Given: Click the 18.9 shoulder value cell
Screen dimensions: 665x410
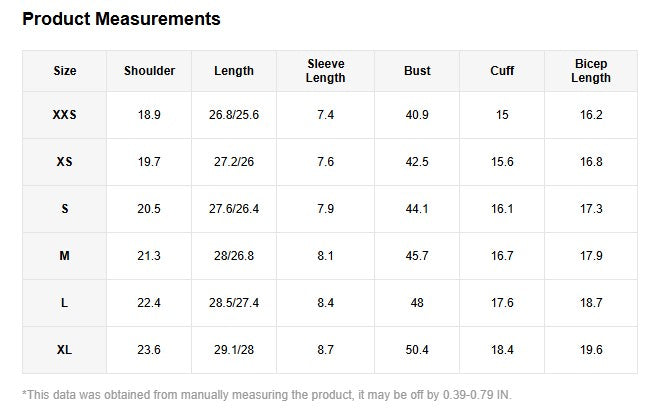Looking at the screenshot, I should click(x=149, y=115).
